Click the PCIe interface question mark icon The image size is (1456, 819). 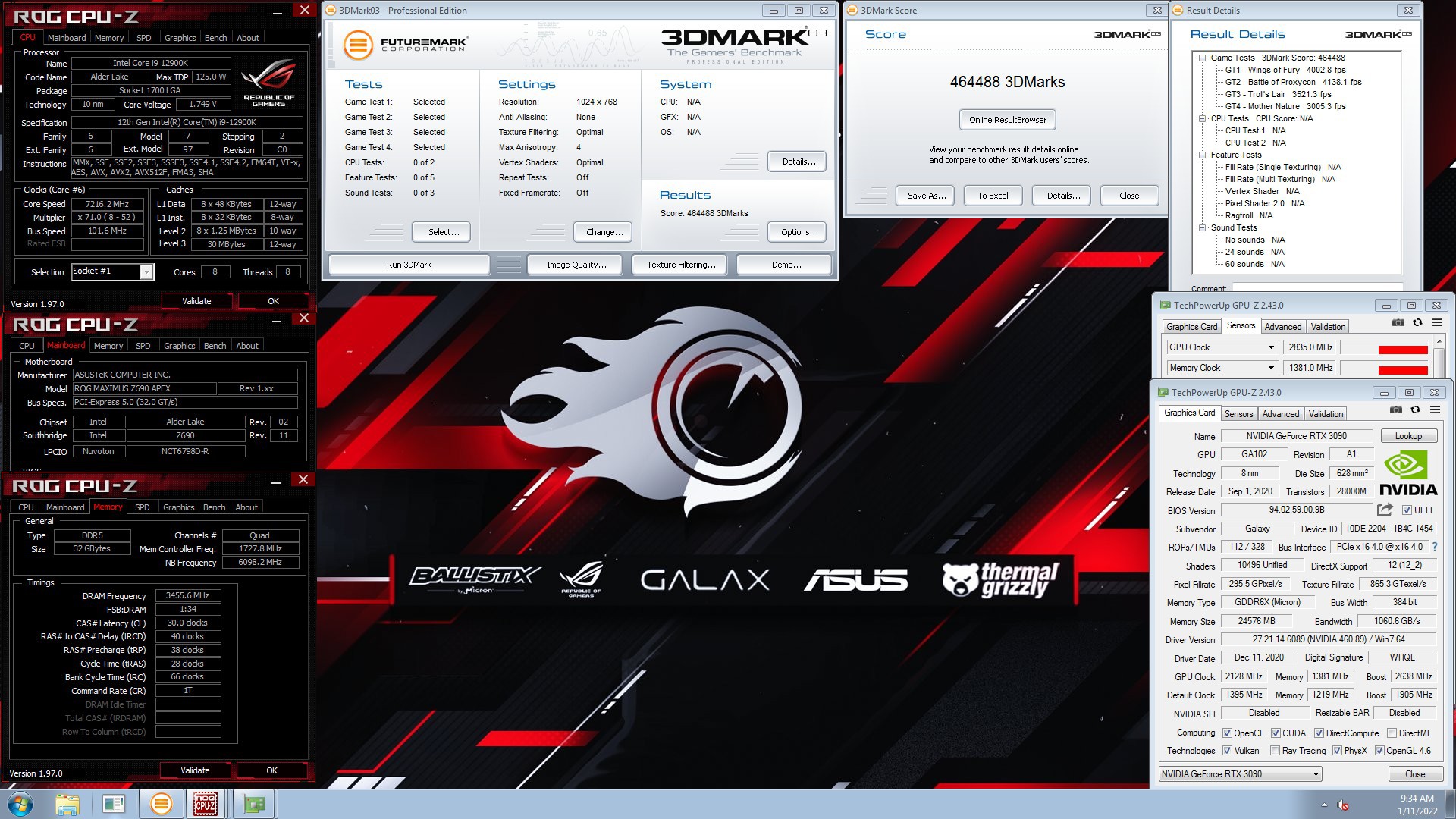pyautogui.click(x=1434, y=547)
